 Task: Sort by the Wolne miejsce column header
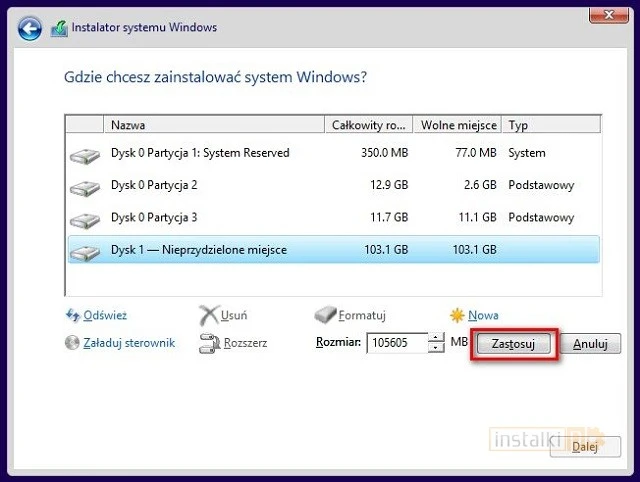(x=458, y=125)
